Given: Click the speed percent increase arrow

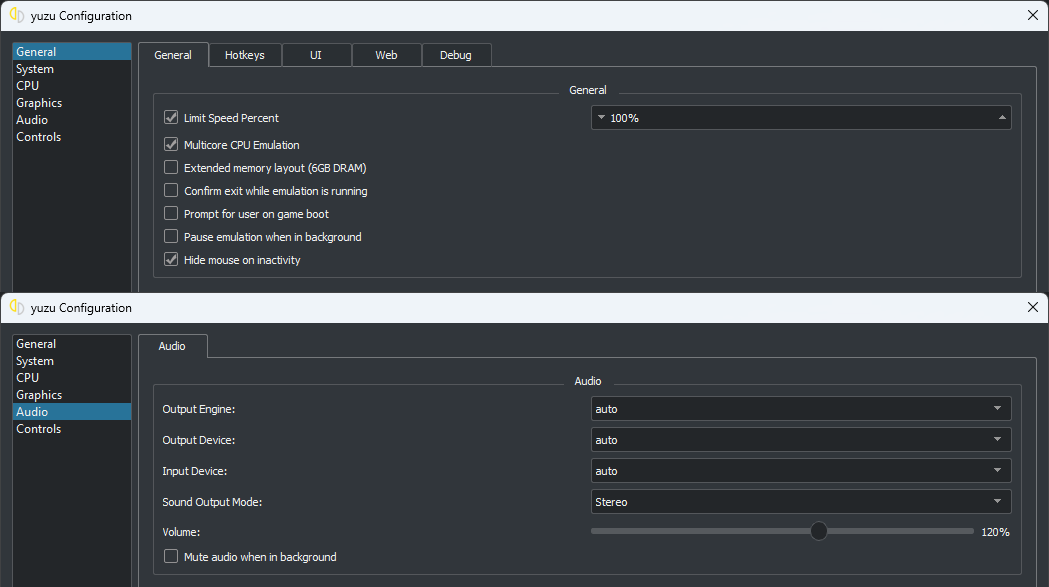Looking at the screenshot, I should pyautogui.click(x=1002, y=118).
